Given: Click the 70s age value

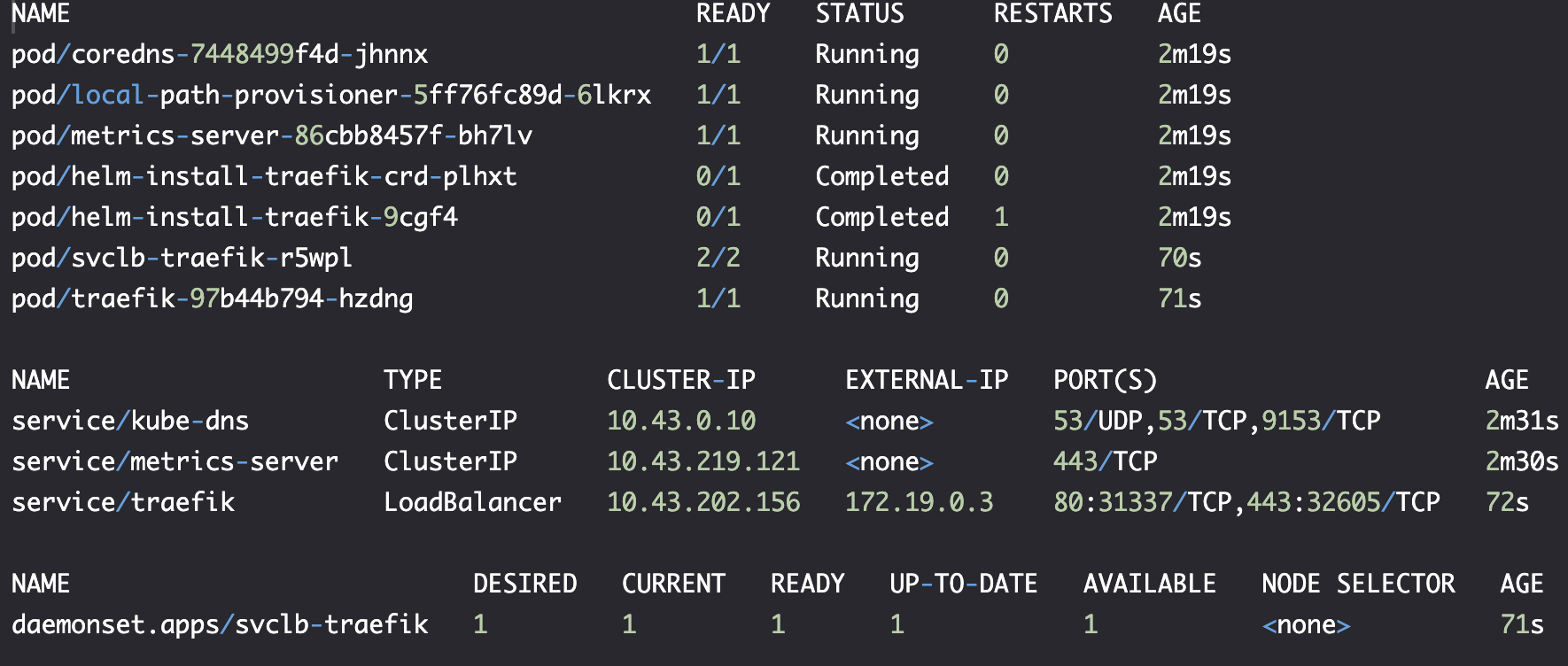Looking at the screenshot, I should [x=1179, y=259].
